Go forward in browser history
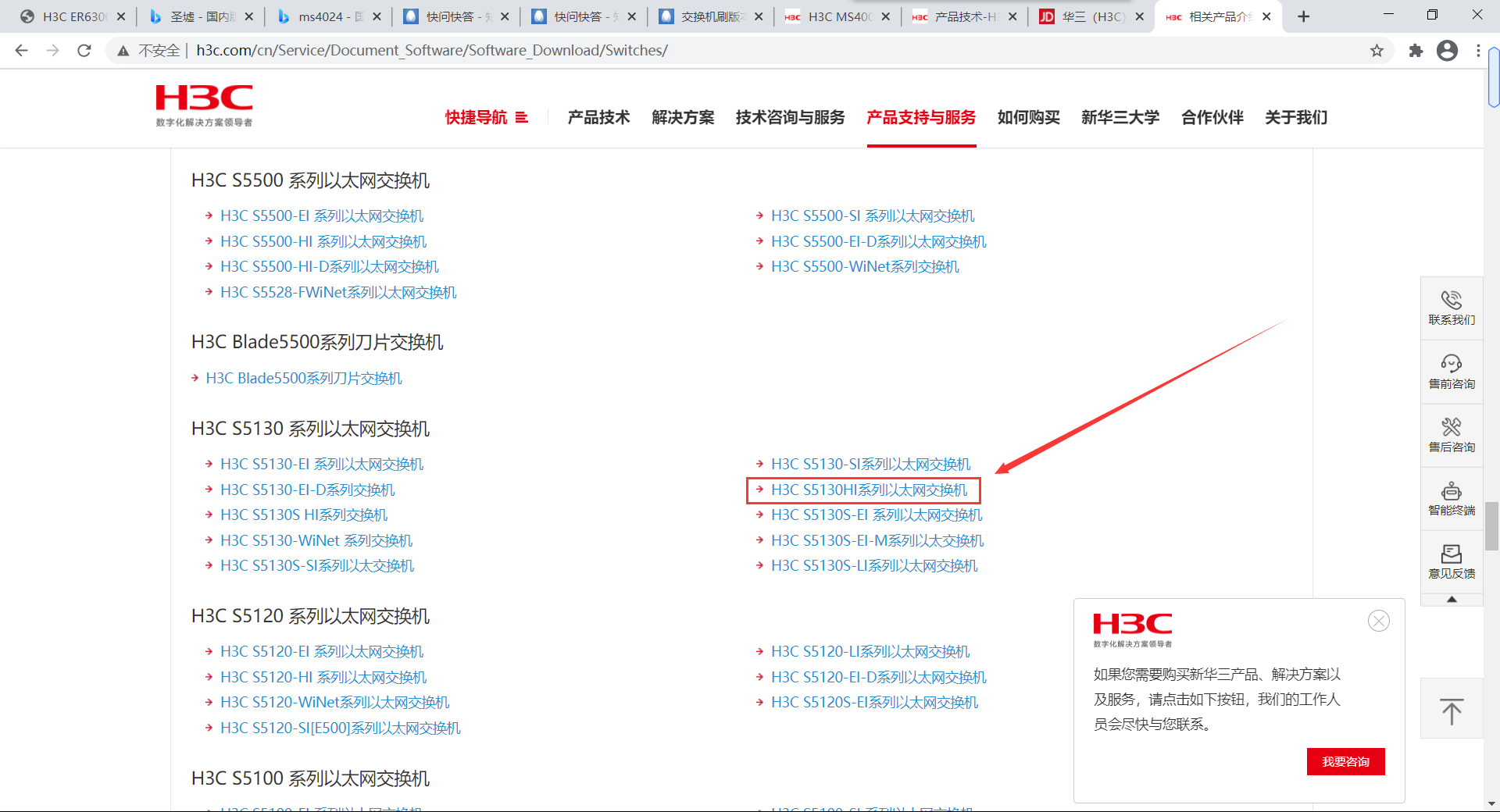The width and height of the screenshot is (1500, 812). point(52,51)
